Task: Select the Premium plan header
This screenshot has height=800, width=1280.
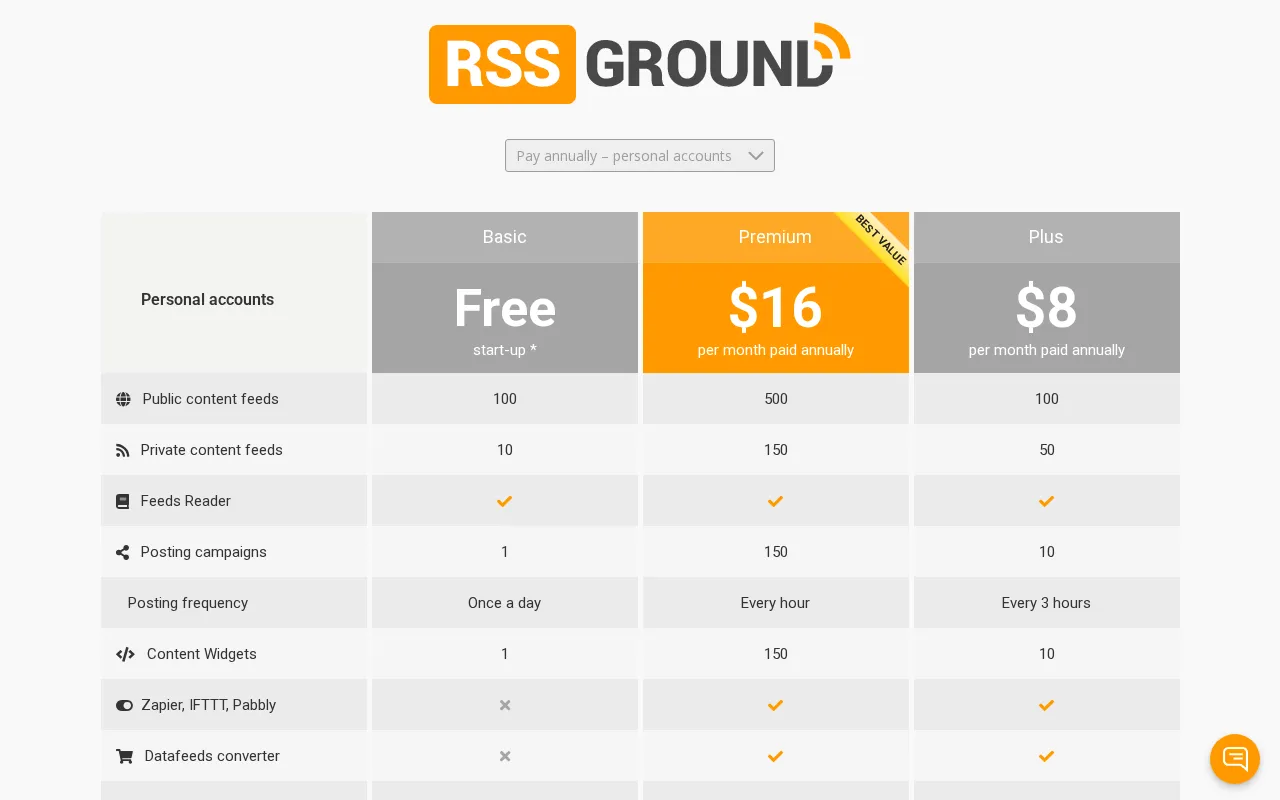Action: pyautogui.click(x=776, y=237)
